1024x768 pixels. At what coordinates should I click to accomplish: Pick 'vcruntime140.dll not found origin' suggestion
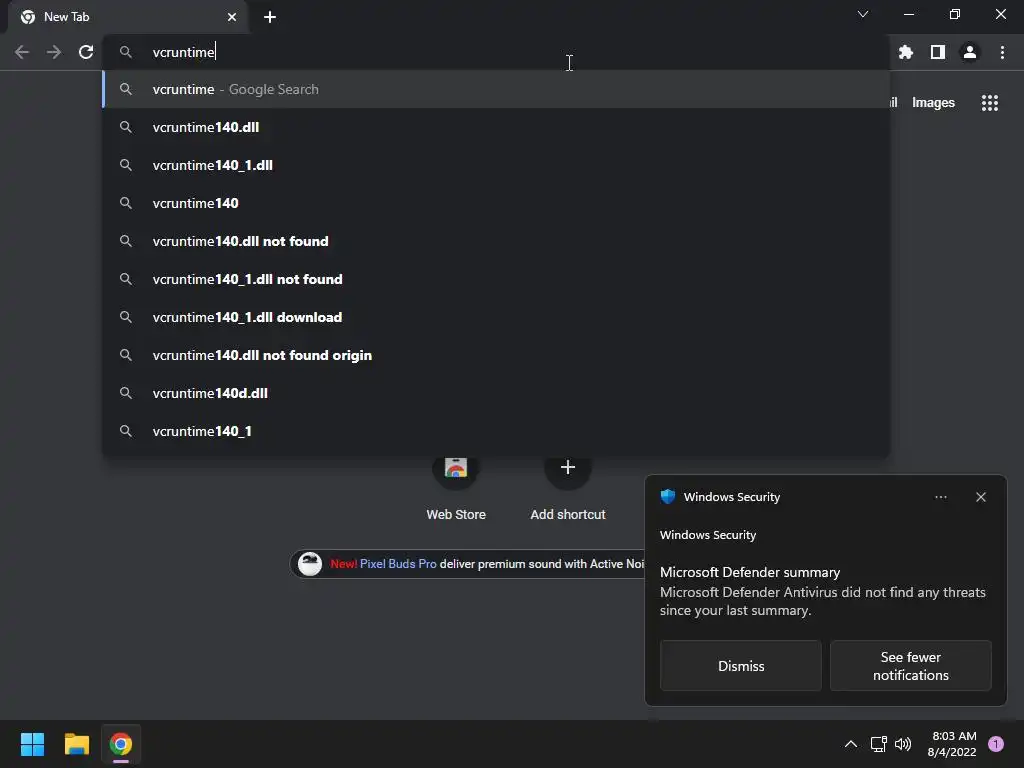pyautogui.click(x=496, y=355)
